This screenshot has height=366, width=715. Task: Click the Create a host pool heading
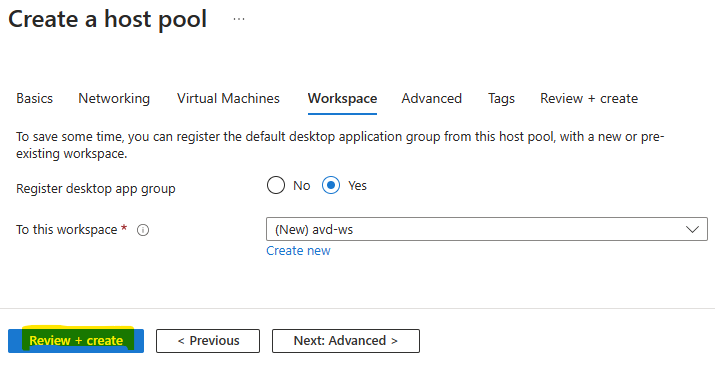[108, 20]
